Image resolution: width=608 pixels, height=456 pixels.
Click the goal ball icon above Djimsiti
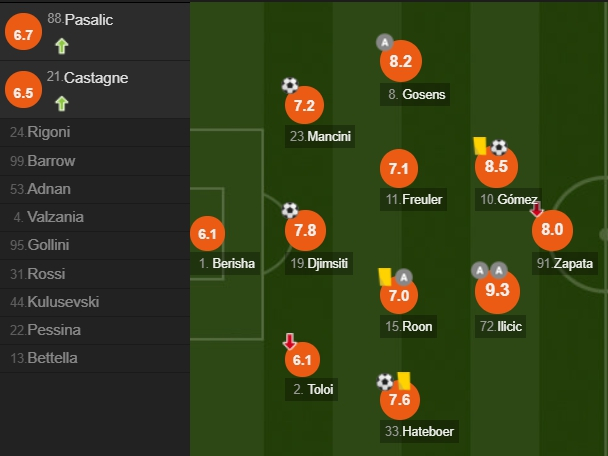pos(290,210)
